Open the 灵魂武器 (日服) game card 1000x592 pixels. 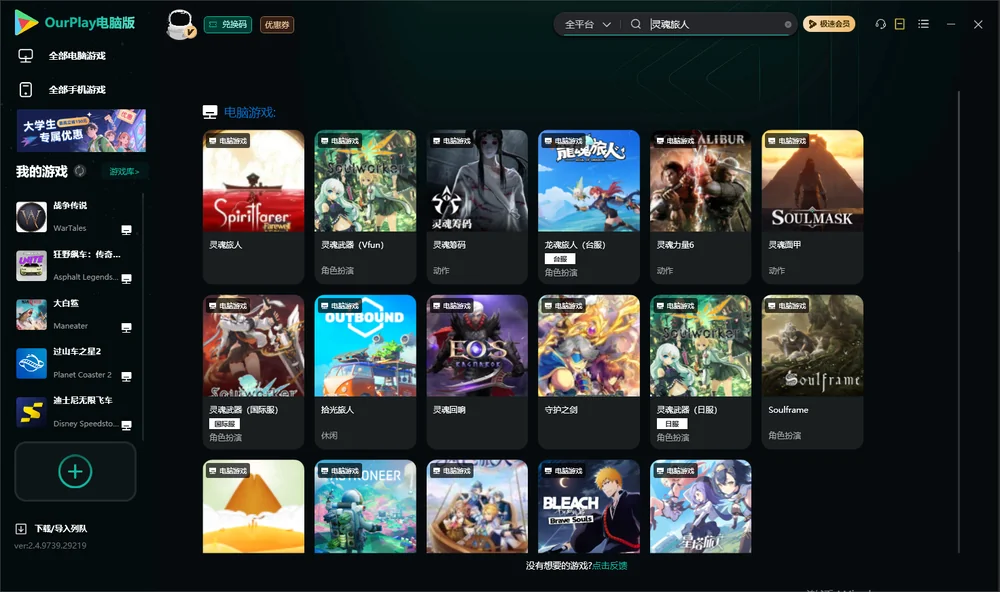pos(700,371)
